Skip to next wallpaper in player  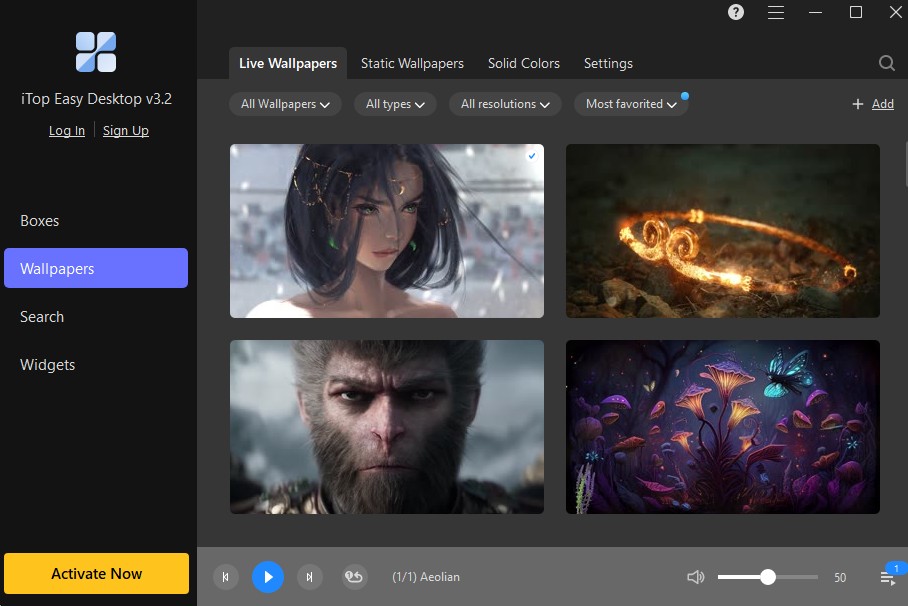pos(310,577)
